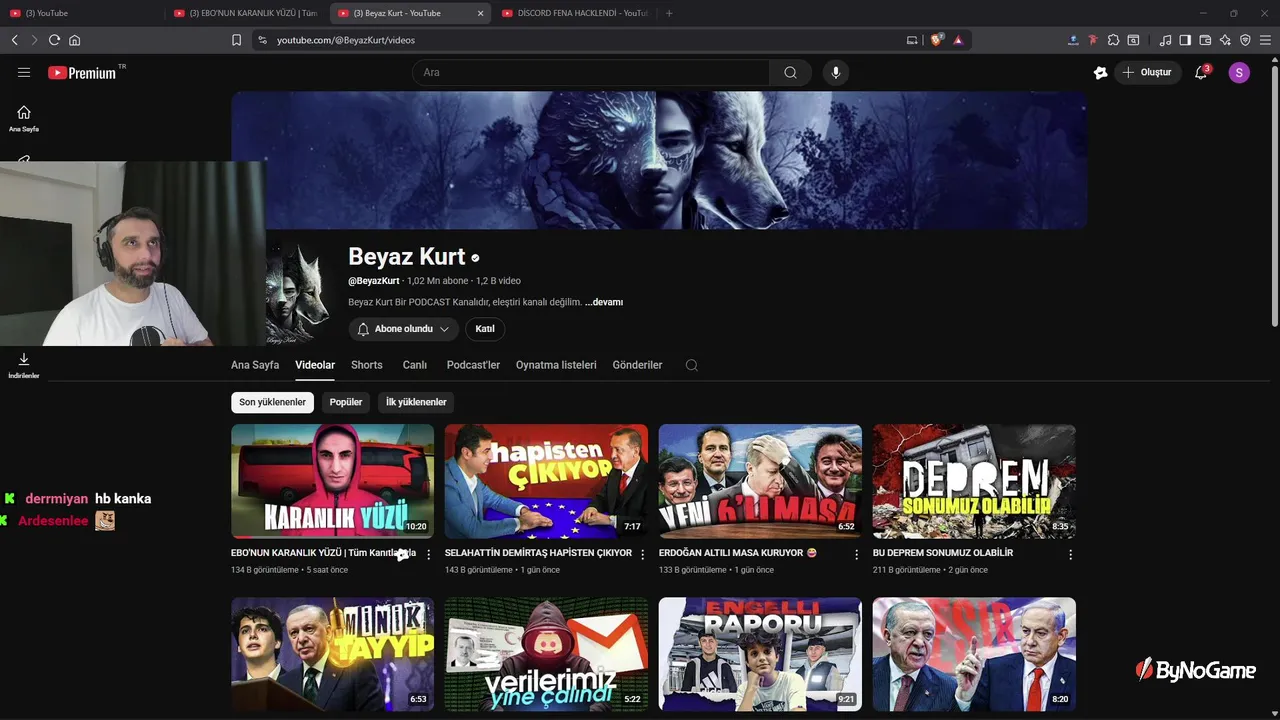Bookmark this page using the bookmark icon
Screen dimensions: 1280x720
click(x=236, y=40)
